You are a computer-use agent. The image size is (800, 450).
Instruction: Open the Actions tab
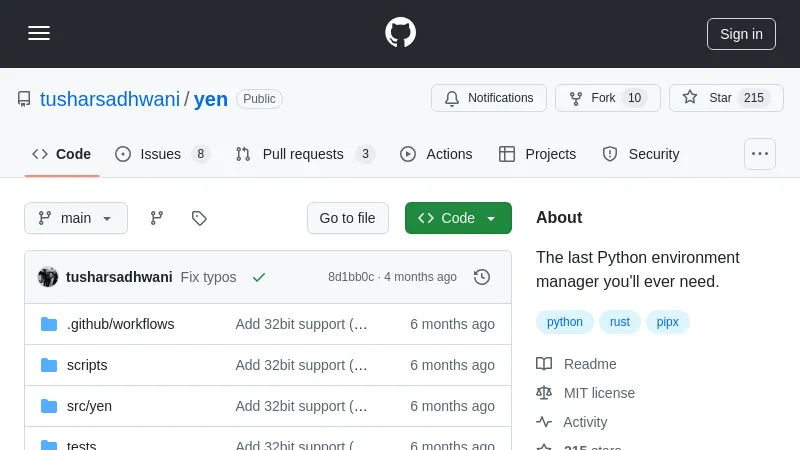pyautogui.click(x=436, y=154)
